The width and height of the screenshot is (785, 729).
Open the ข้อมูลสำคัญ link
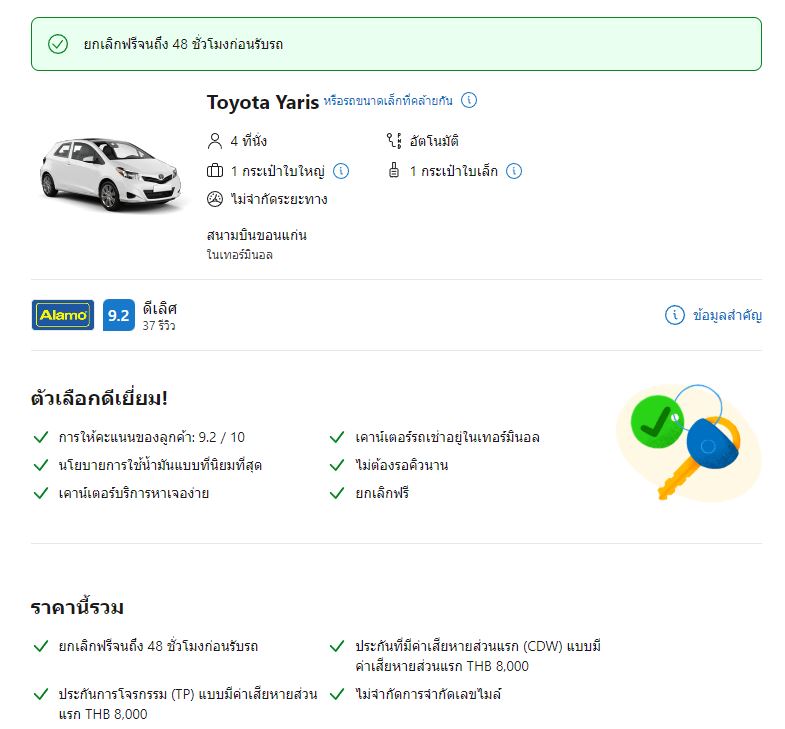tap(727, 315)
